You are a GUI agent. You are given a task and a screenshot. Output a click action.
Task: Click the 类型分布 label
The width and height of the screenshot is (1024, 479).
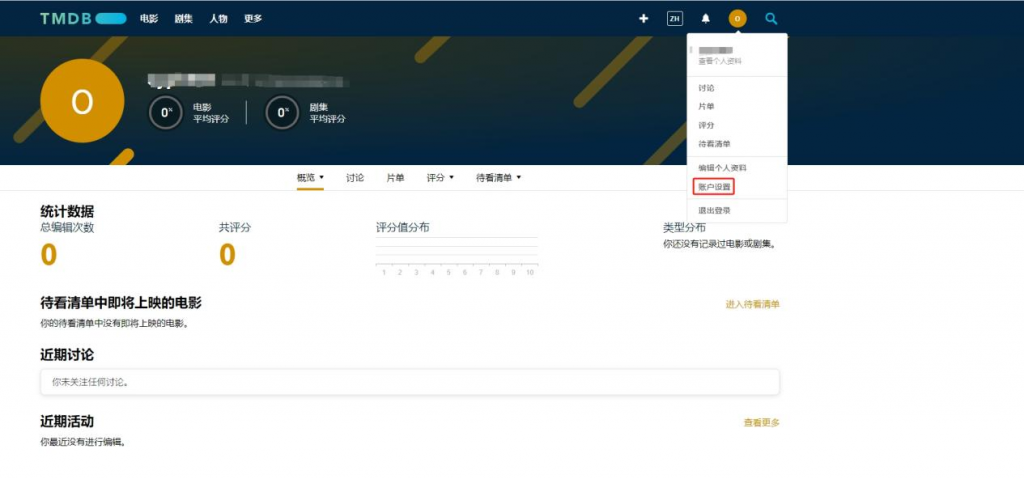pyautogui.click(x=684, y=227)
